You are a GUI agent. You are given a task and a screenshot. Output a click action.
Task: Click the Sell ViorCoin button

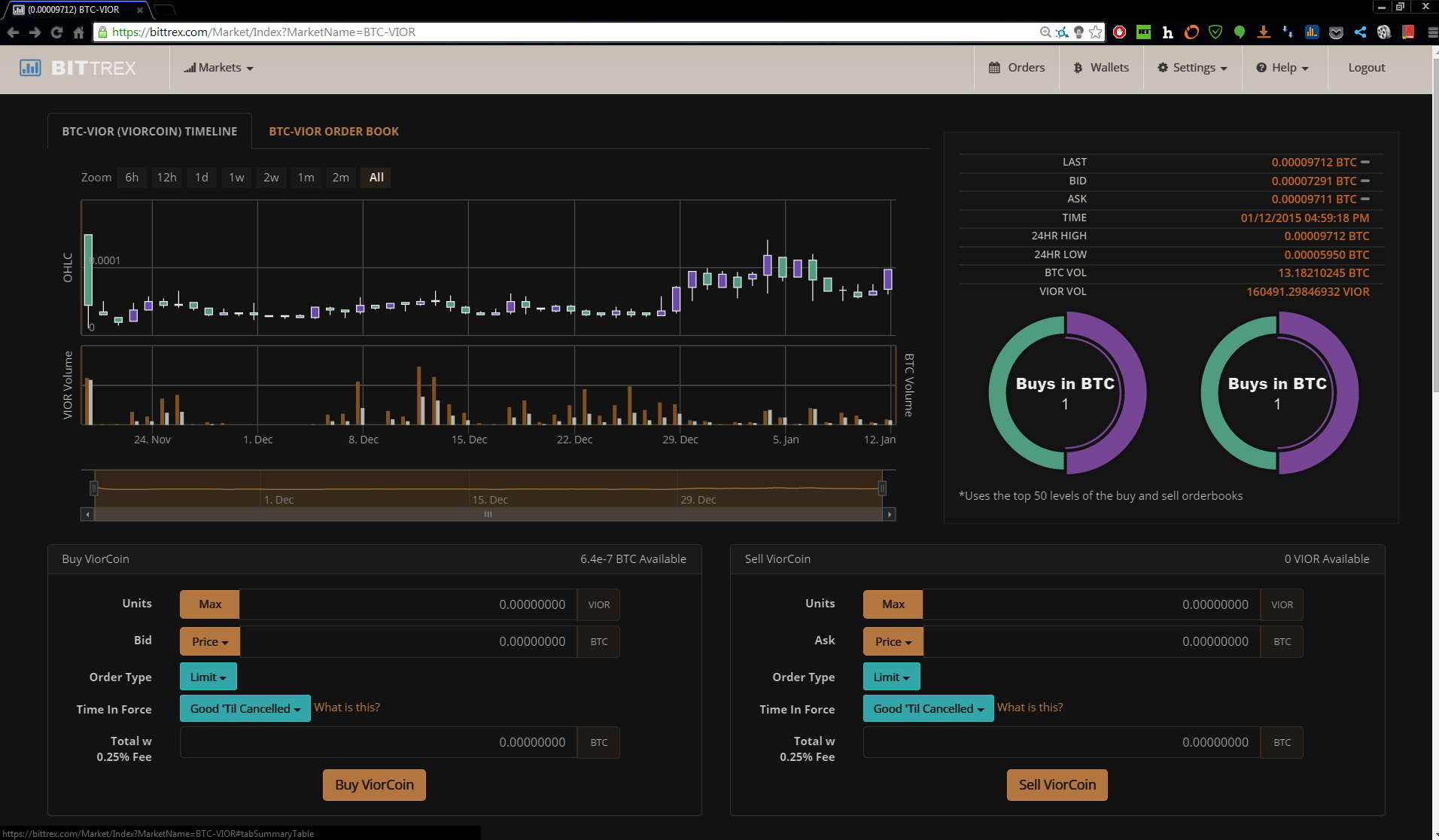pos(1057,785)
